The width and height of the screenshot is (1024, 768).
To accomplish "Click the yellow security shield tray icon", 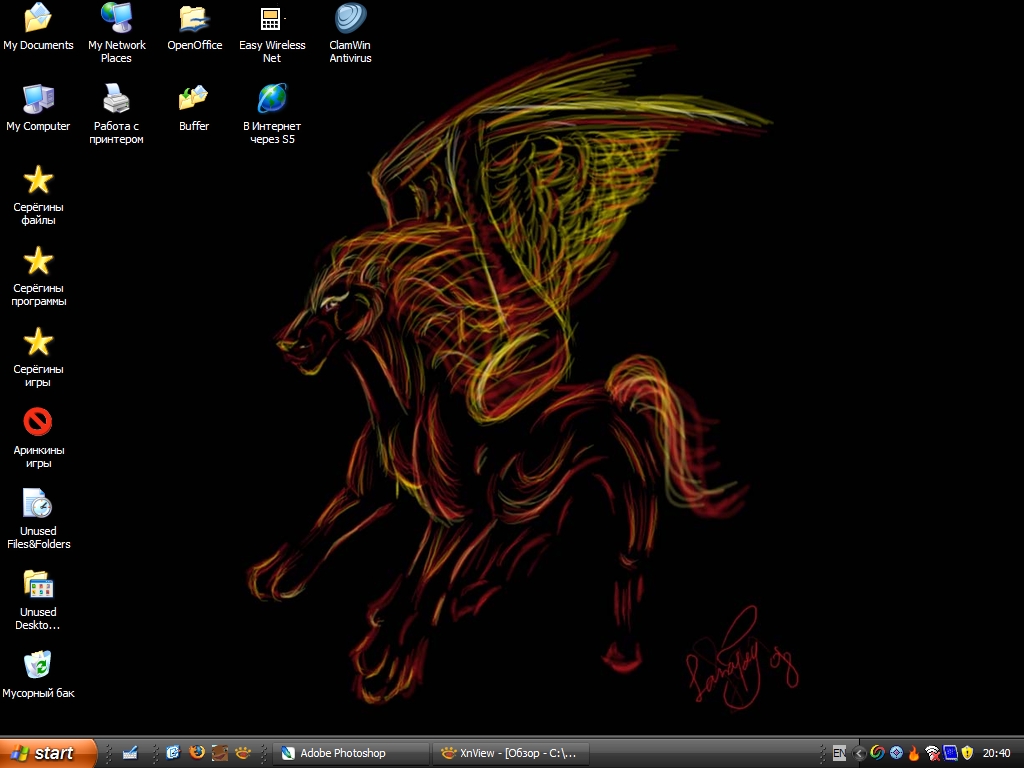I will pyautogui.click(x=967, y=753).
